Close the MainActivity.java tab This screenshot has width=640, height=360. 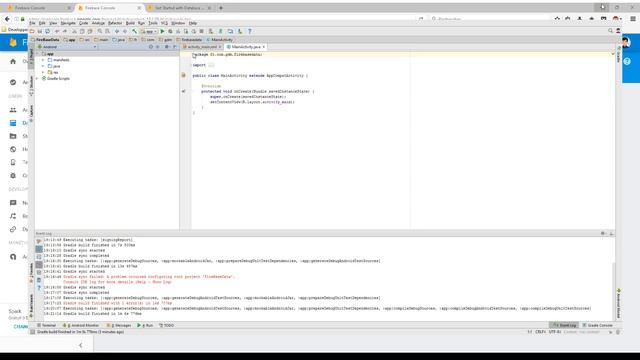click(264, 47)
